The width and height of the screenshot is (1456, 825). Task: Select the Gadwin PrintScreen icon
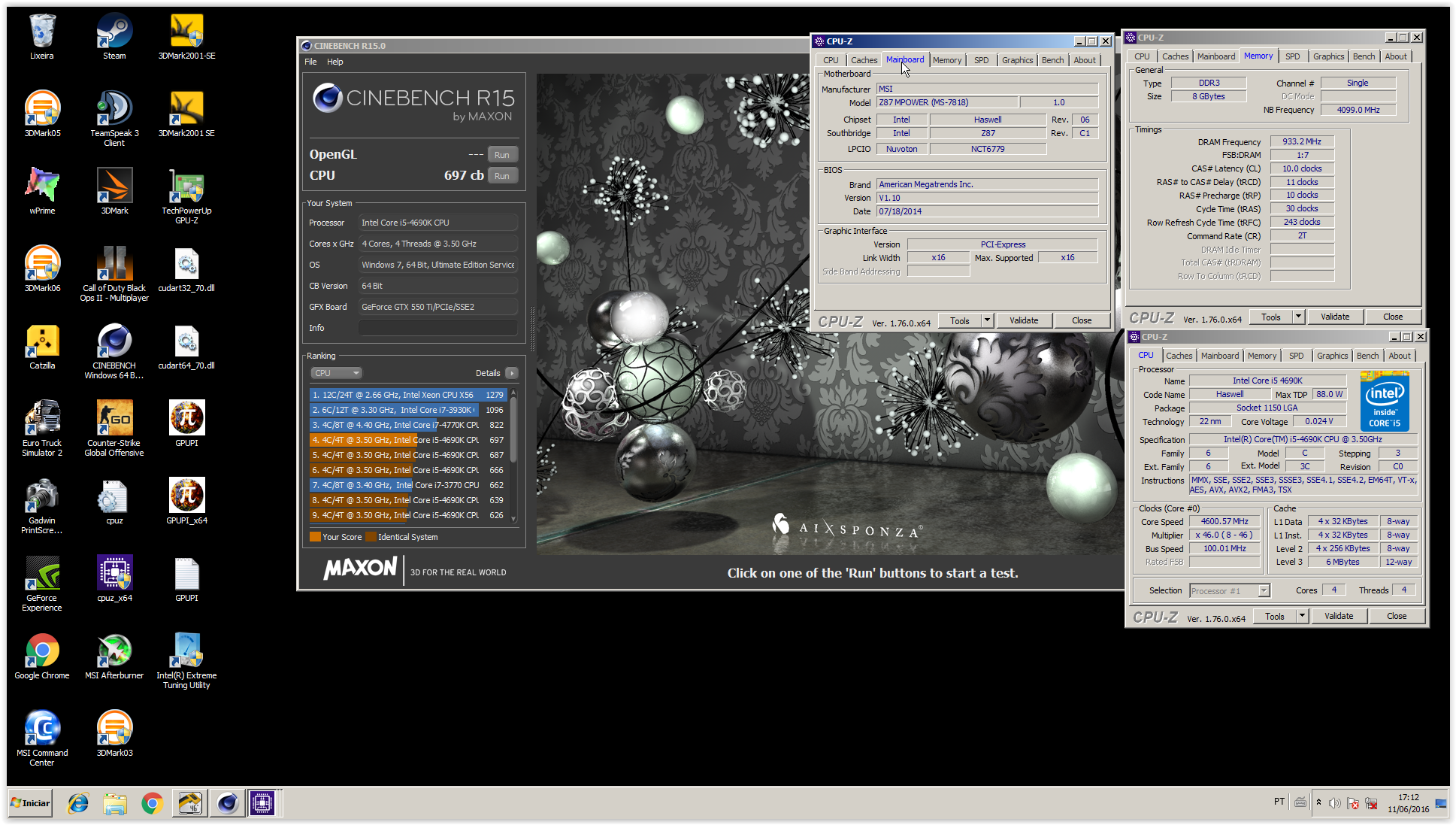[42, 506]
